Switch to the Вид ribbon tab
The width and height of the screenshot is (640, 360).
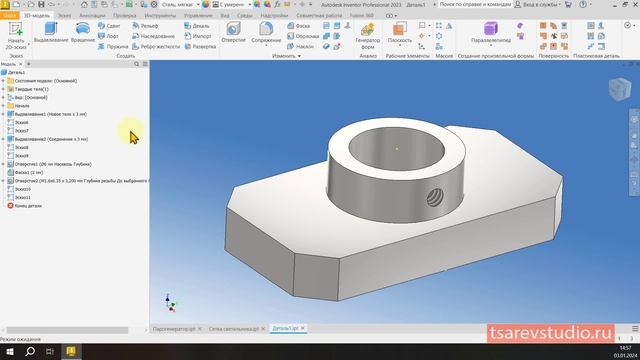coord(225,16)
